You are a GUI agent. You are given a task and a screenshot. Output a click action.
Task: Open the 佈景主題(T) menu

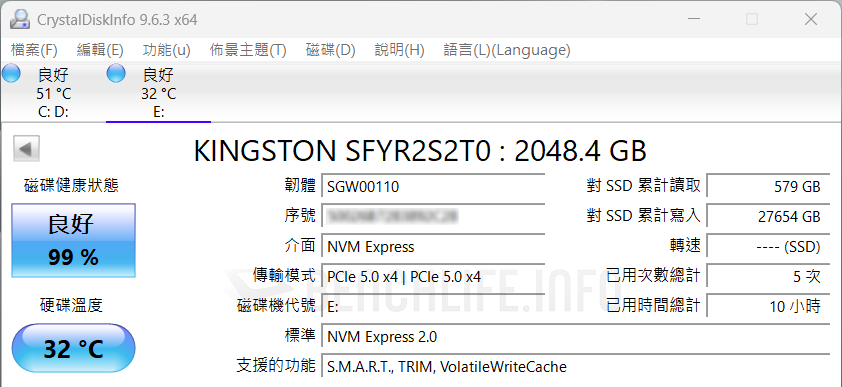(248, 50)
